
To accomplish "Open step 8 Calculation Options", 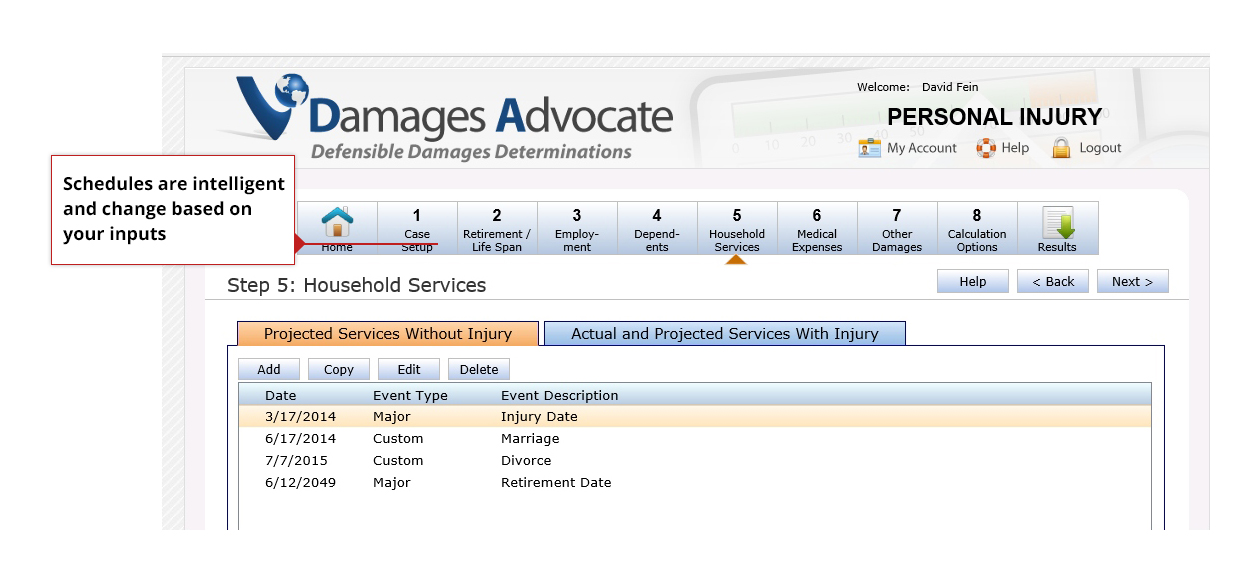I will (977, 228).
